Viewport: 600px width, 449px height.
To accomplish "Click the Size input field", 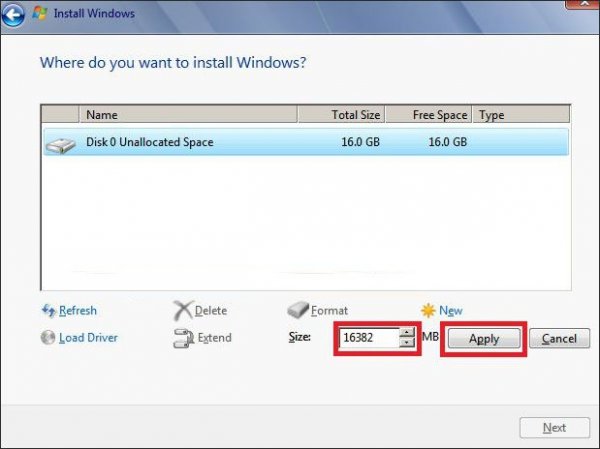I will click(x=367, y=338).
